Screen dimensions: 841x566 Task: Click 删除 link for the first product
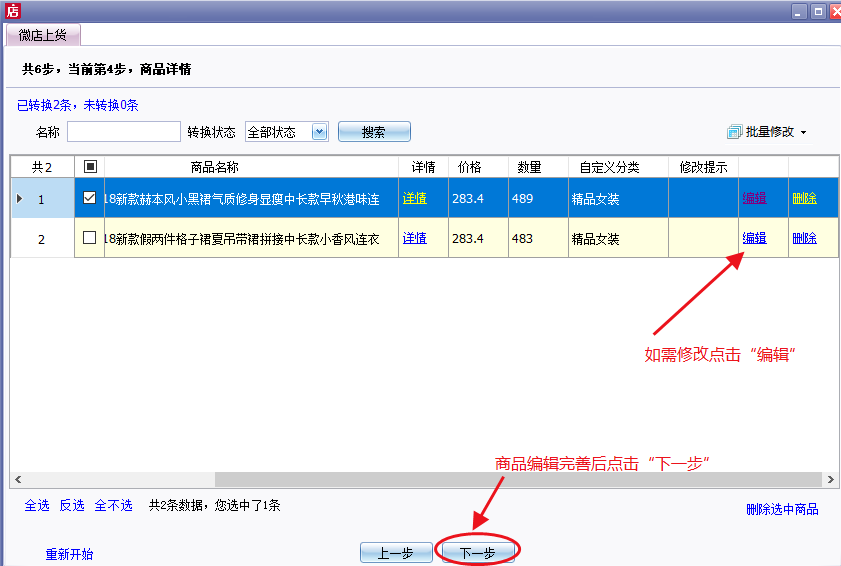(804, 199)
